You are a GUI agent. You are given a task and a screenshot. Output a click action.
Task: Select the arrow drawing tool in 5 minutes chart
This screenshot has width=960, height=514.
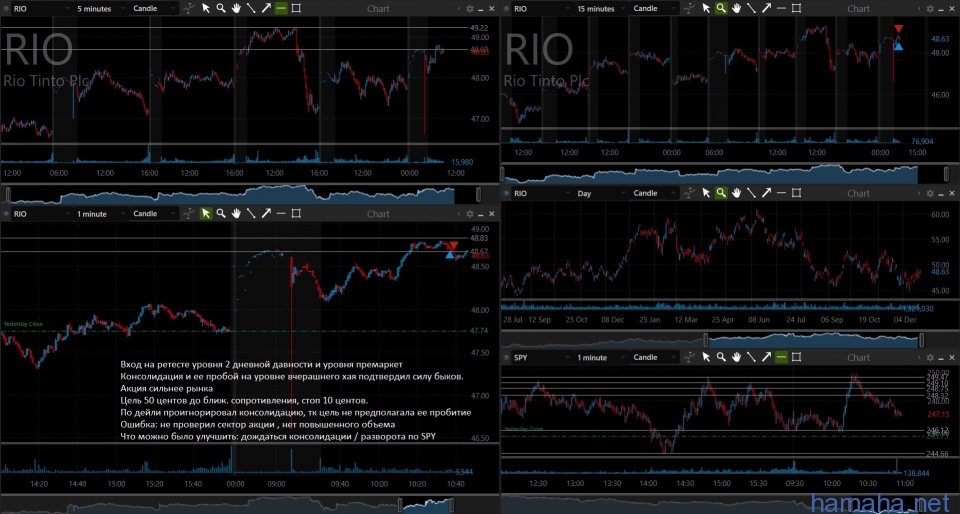(x=266, y=9)
